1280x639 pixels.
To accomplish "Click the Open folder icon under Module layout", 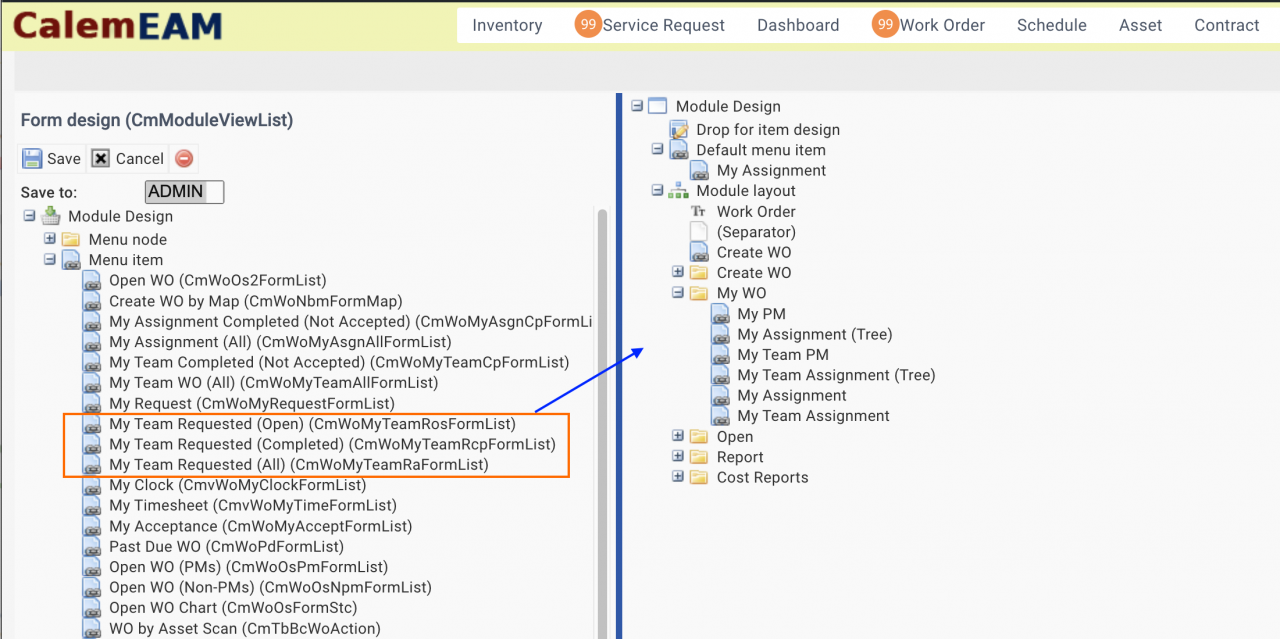I will (x=699, y=437).
